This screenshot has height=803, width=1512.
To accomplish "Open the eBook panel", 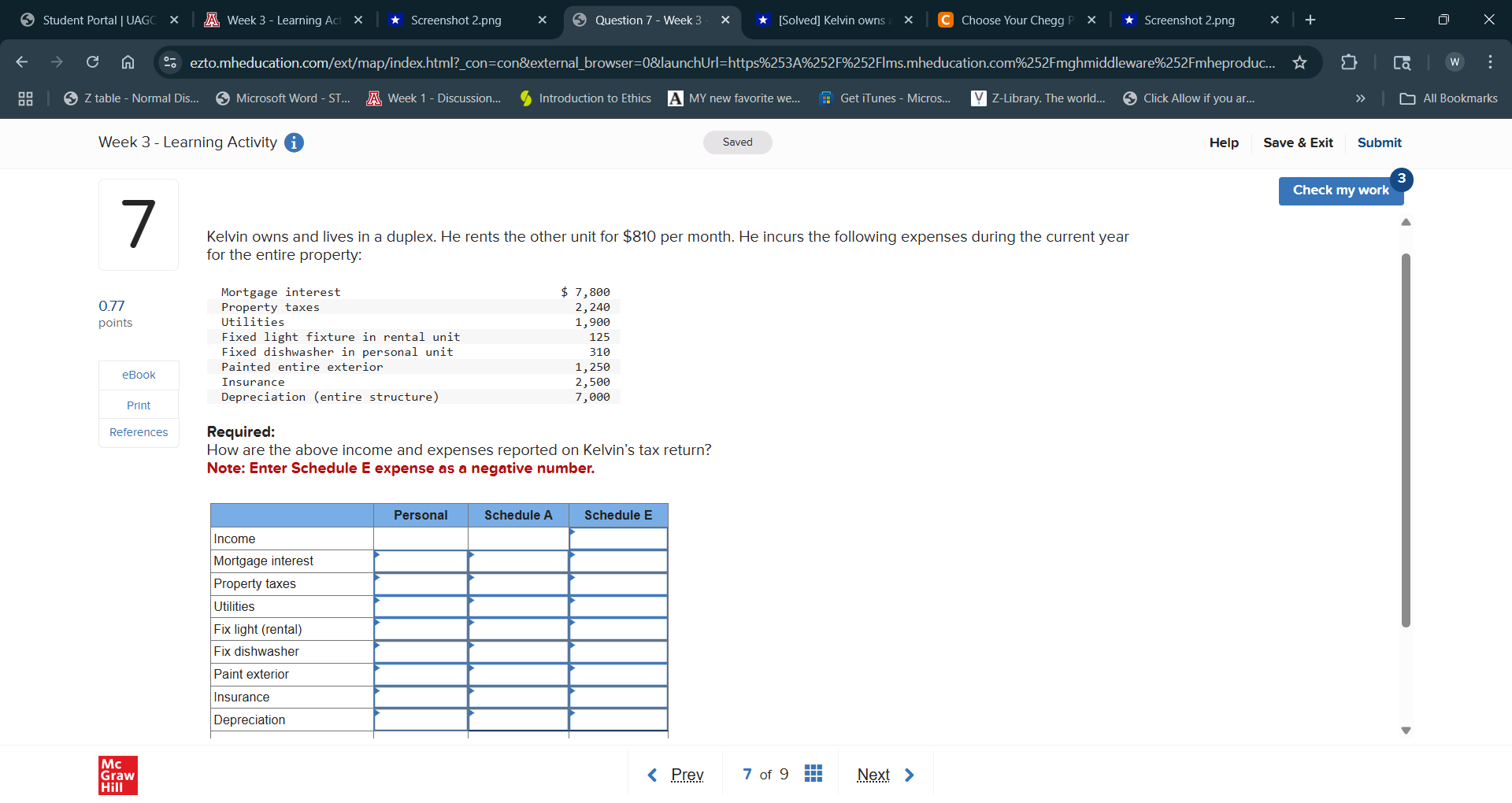I will click(x=138, y=375).
